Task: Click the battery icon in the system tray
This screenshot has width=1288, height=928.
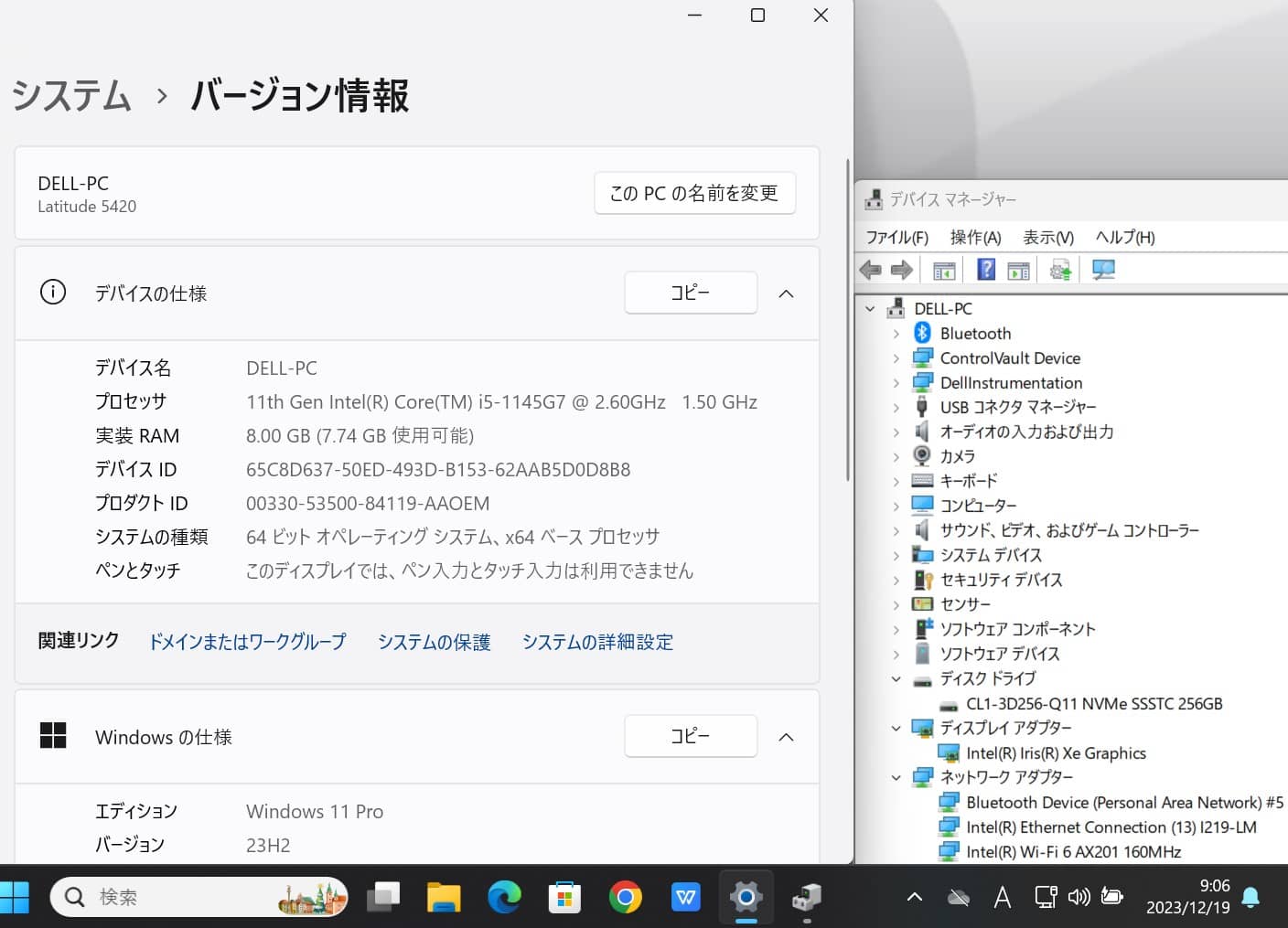Action: 1112,896
